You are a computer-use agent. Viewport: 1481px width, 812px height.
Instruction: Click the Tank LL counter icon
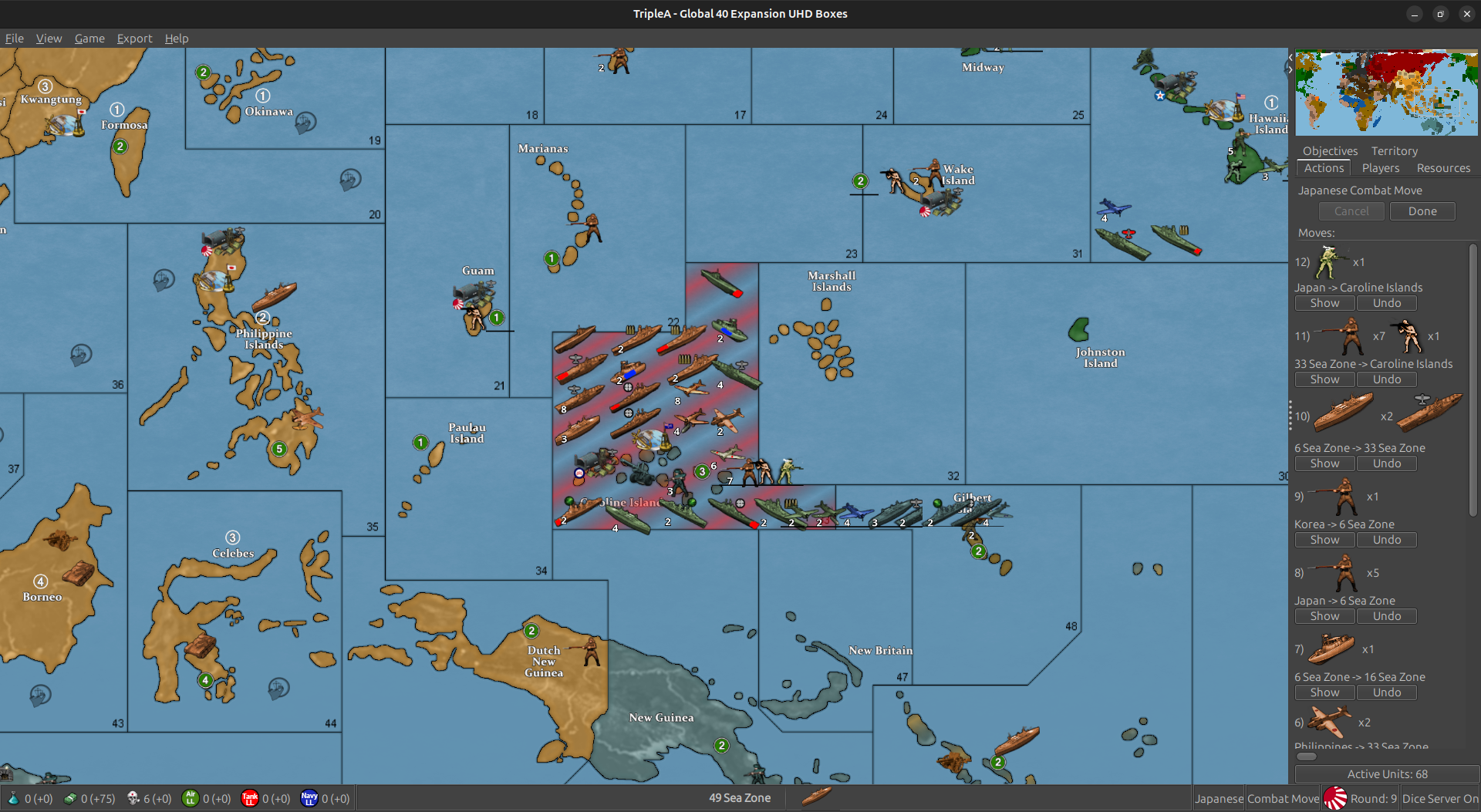[249, 799]
